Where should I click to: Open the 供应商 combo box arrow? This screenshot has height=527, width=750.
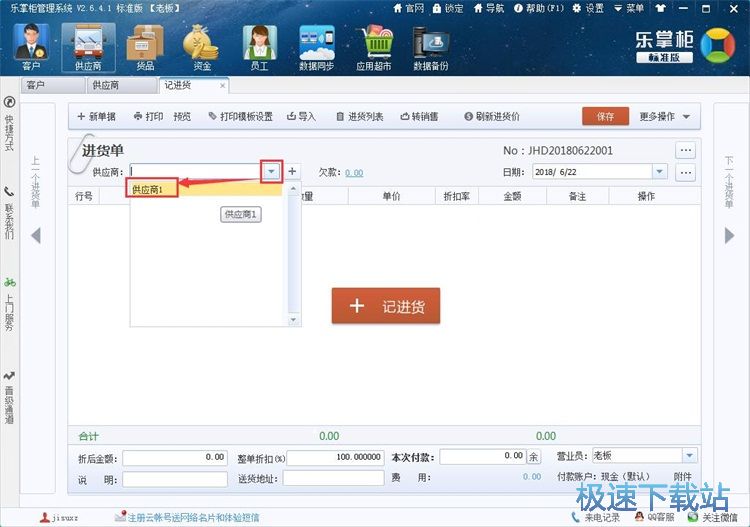coord(271,171)
